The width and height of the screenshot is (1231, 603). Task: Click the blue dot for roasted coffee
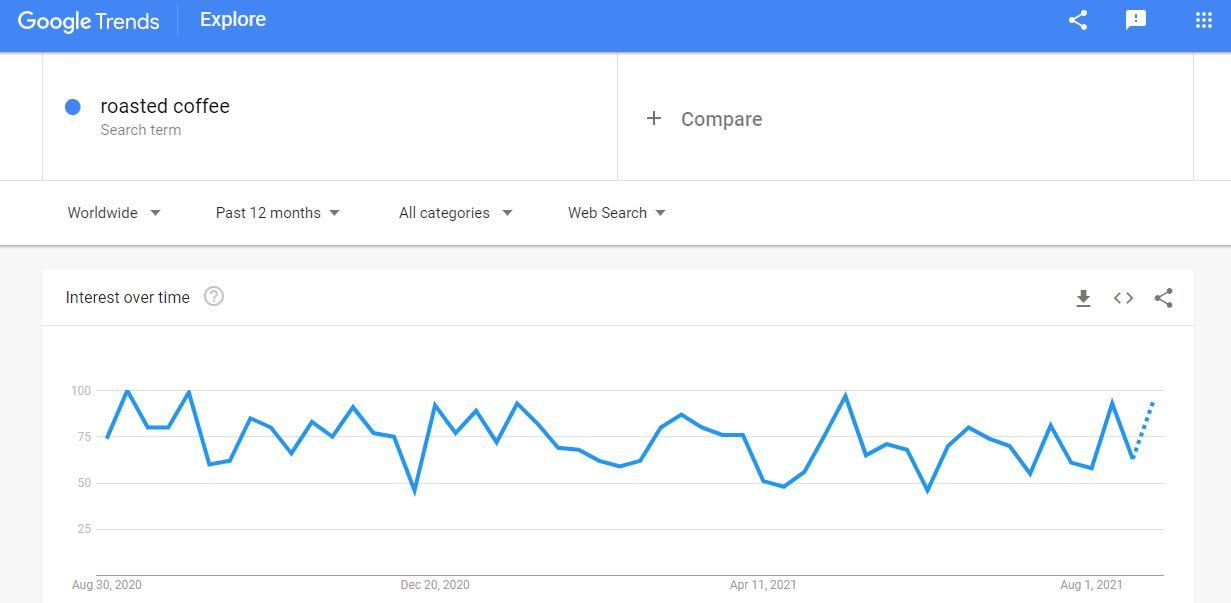73,107
